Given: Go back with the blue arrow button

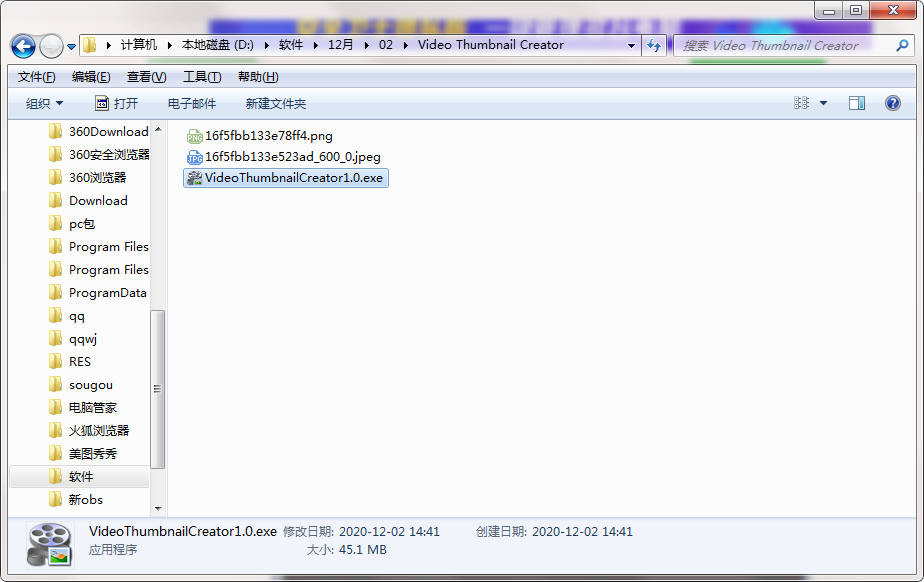Looking at the screenshot, I should click(24, 46).
